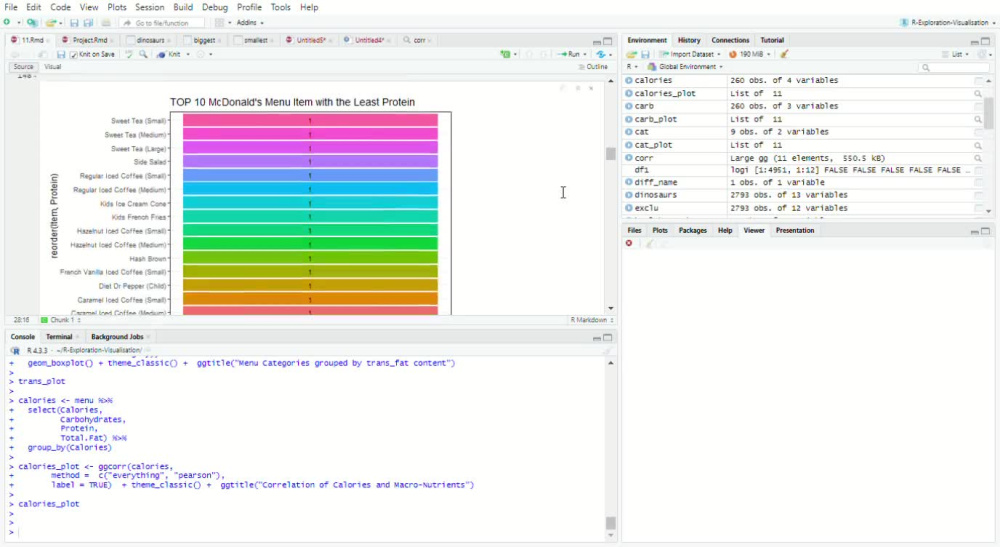
Task: Open R-Exploration-Visualisation project dropdown
Action: click(948, 22)
